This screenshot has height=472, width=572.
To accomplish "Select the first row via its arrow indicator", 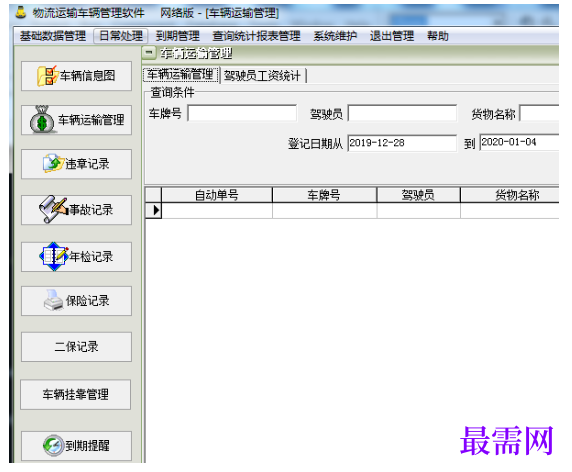I will click(x=154, y=210).
